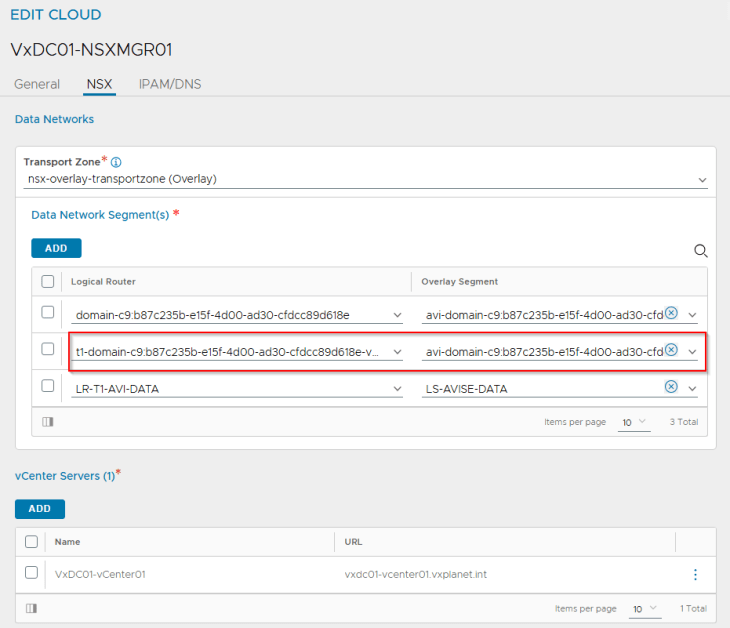
Task: Open actions menu for VxDC01-vCenter01
Action: 695,574
